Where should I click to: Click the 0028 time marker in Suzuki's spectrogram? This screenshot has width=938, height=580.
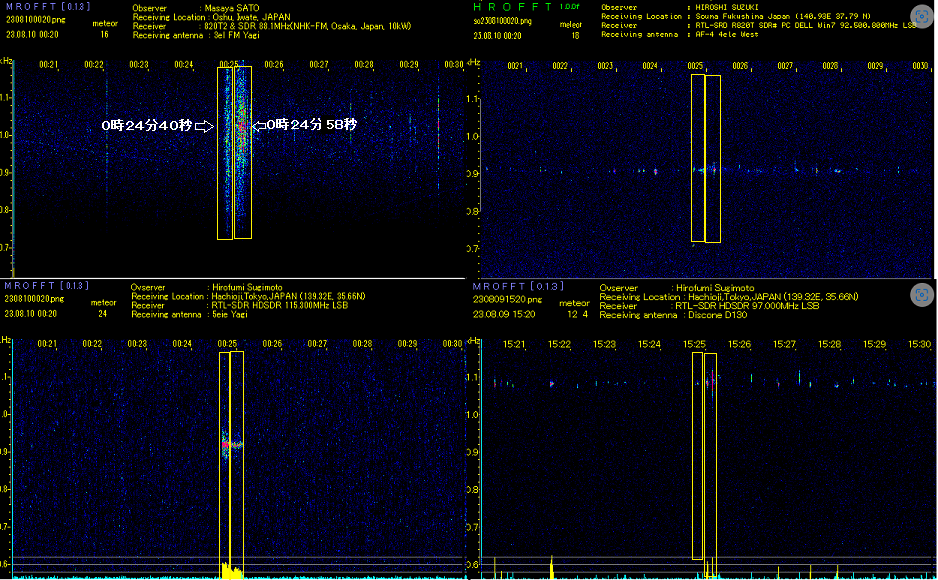point(830,65)
